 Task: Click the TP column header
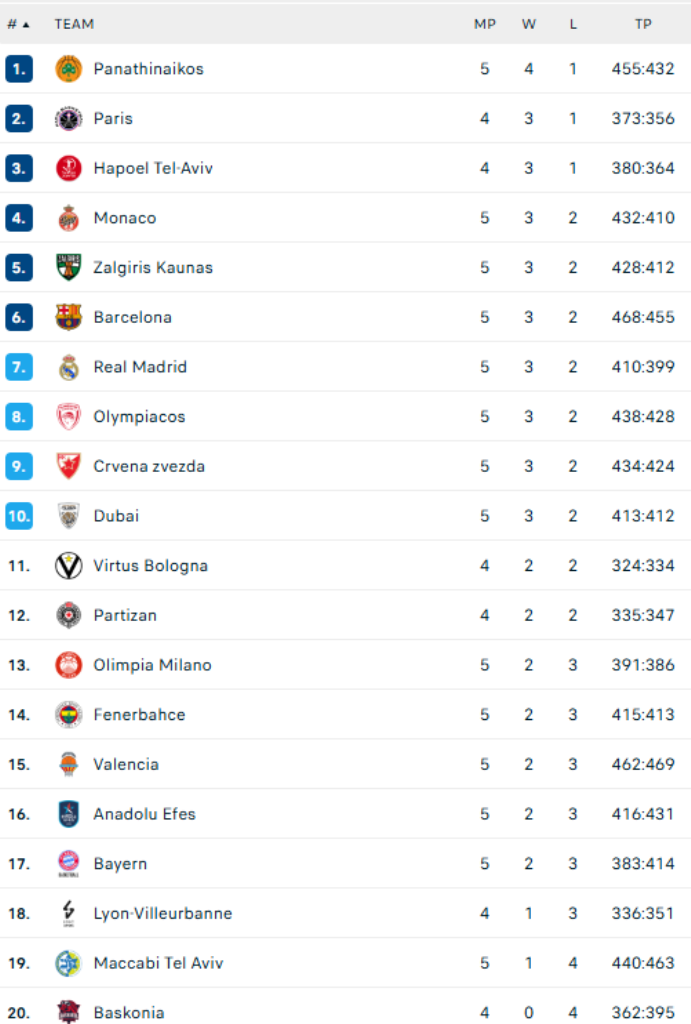pyautogui.click(x=643, y=24)
